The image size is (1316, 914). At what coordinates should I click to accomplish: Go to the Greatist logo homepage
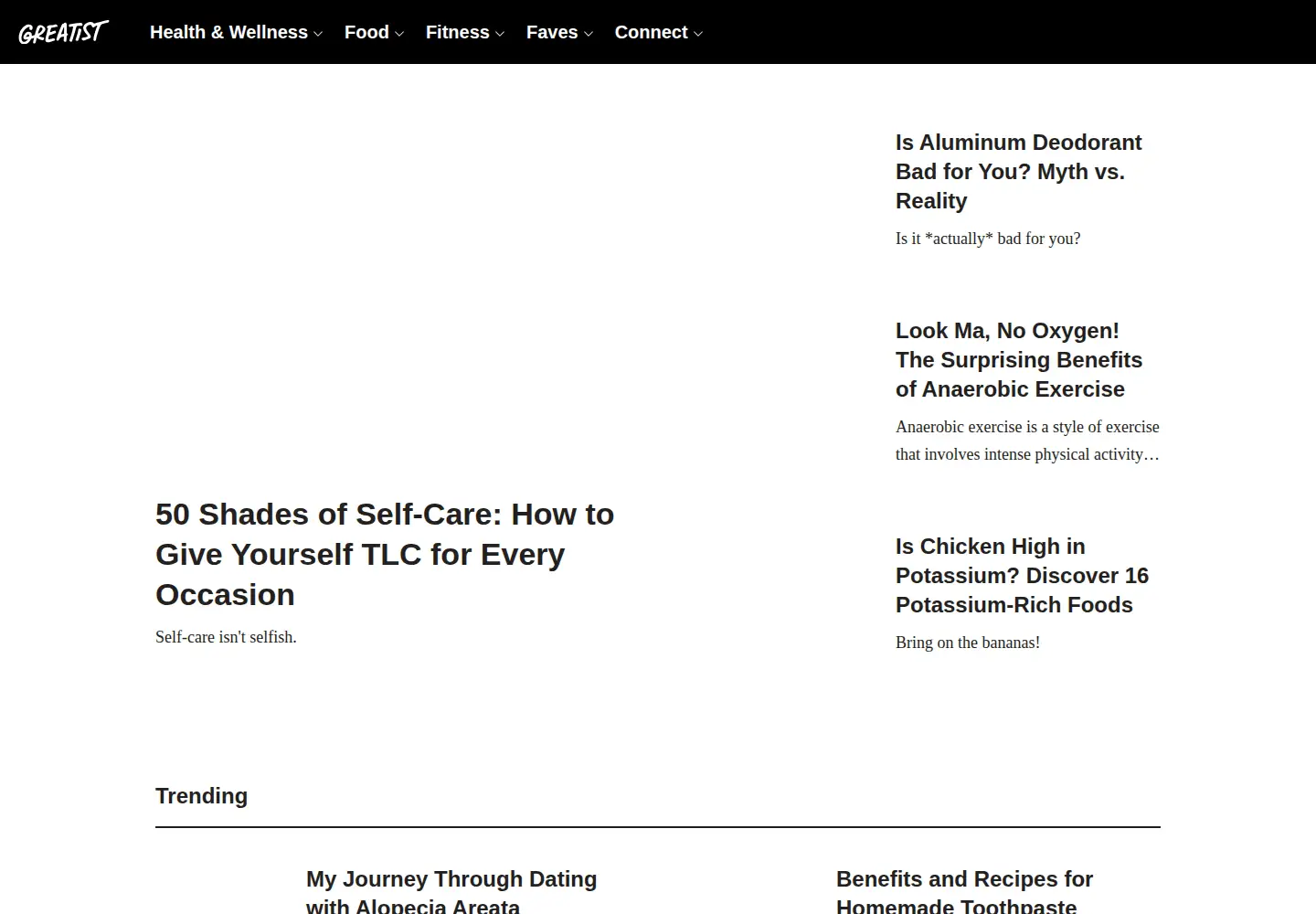(63, 32)
